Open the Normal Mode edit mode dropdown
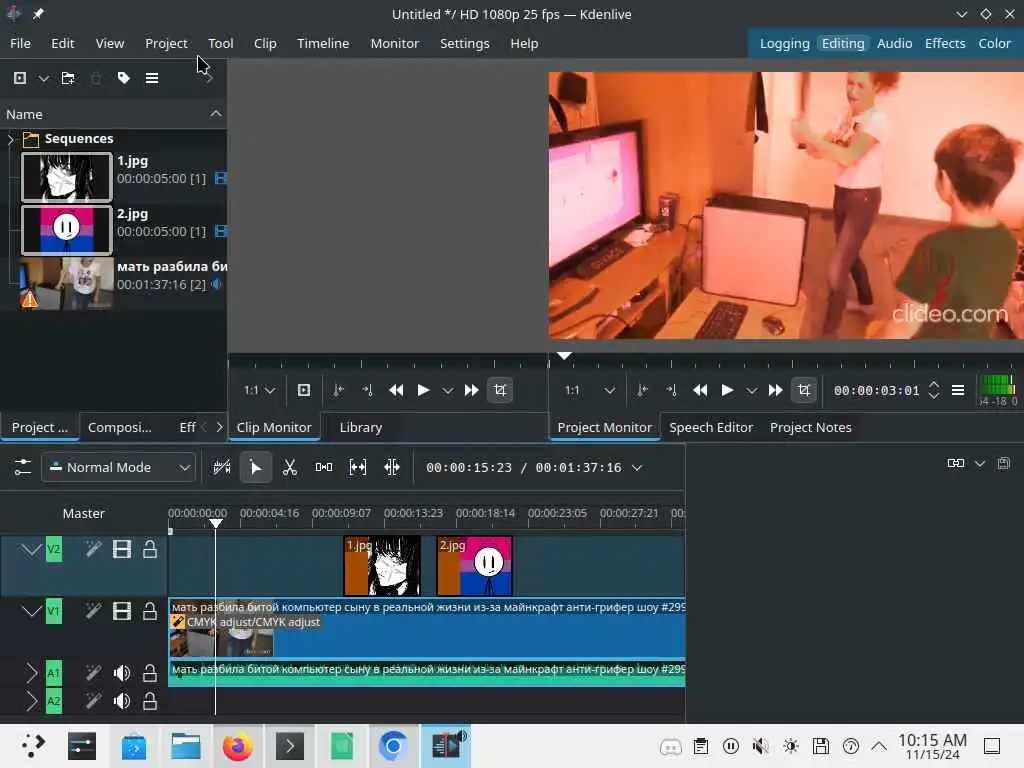 click(119, 468)
